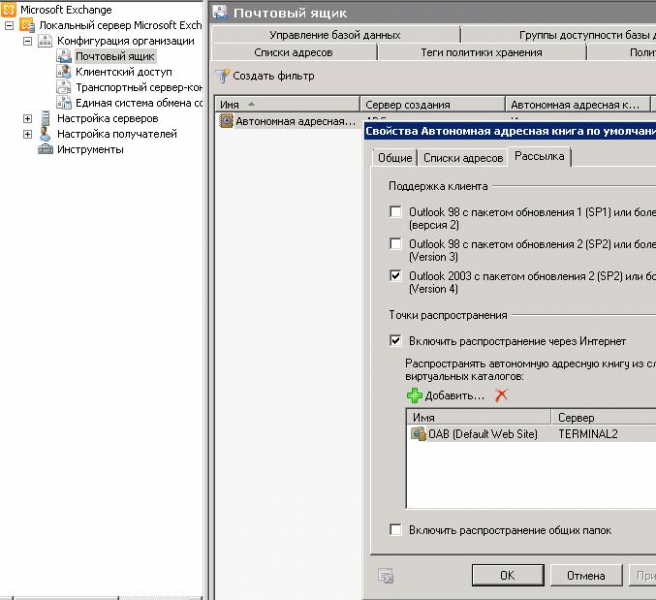Viewport: 656px width, 600px height.
Task: Collapse the Конфигурация организации tree node
Action: [x=28, y=41]
